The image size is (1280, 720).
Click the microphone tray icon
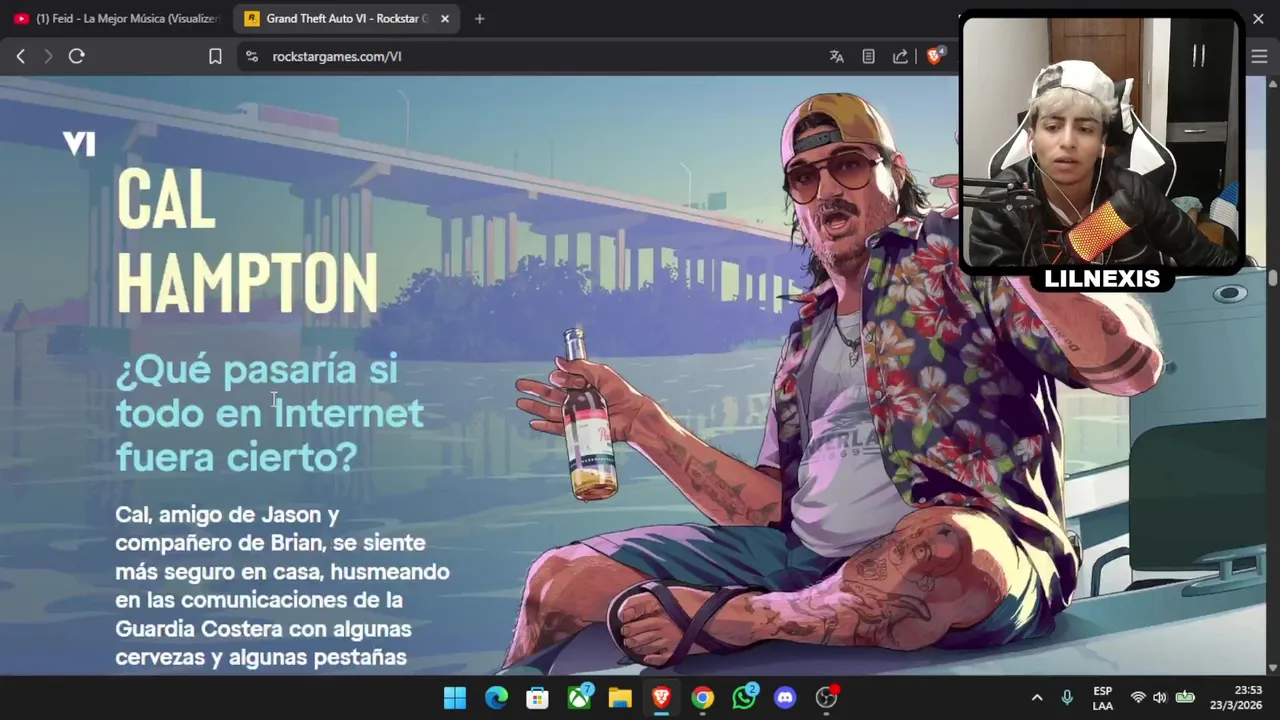click(1068, 698)
